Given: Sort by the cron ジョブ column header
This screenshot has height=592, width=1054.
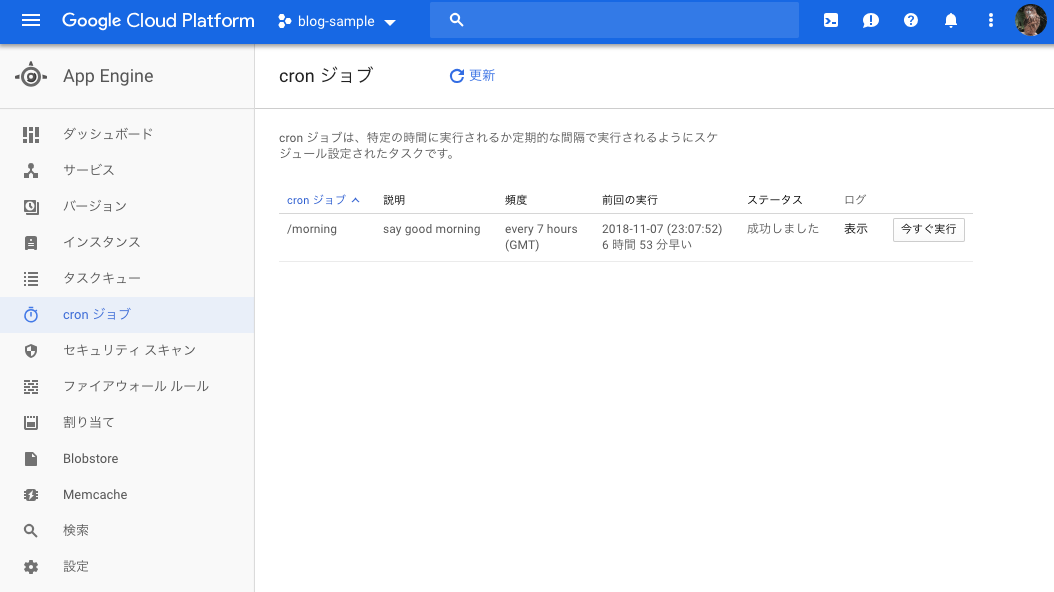Looking at the screenshot, I should point(323,200).
